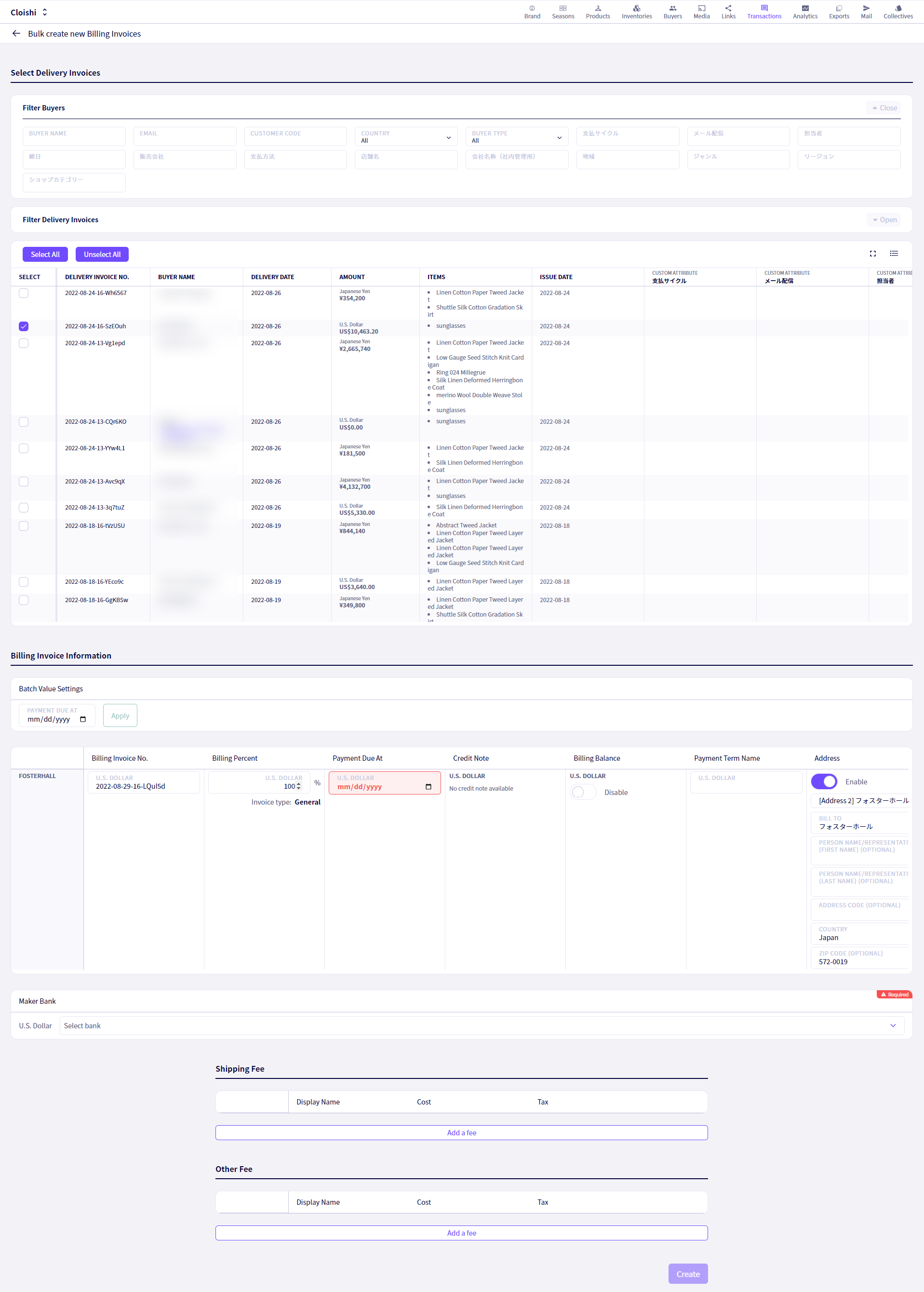Focus the Buyer Name filter field
The height and width of the screenshot is (1292, 924).
tap(74, 136)
